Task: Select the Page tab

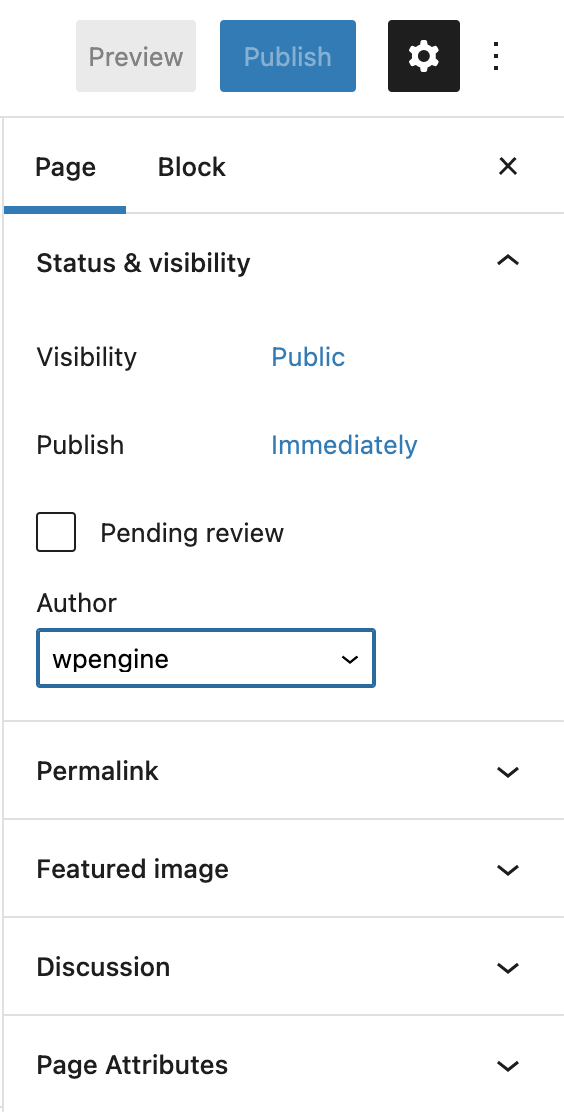Action: pos(65,167)
